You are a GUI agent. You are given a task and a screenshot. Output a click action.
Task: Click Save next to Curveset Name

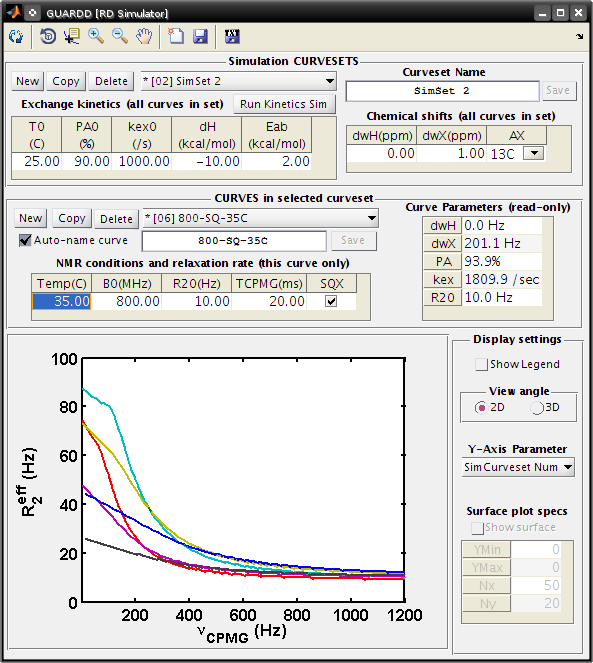558,90
